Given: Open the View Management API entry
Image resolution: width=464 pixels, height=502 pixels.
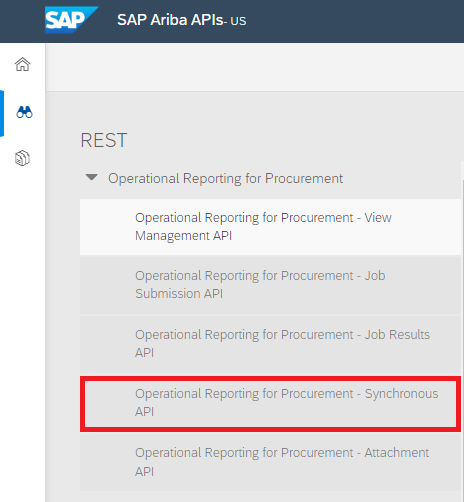Looking at the screenshot, I should (x=270, y=227).
